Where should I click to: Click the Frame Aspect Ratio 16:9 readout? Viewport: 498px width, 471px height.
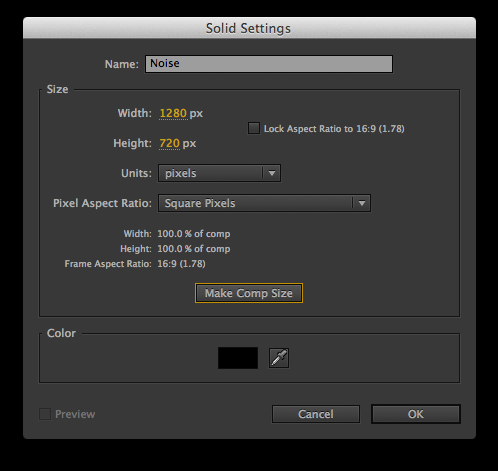pos(181,264)
